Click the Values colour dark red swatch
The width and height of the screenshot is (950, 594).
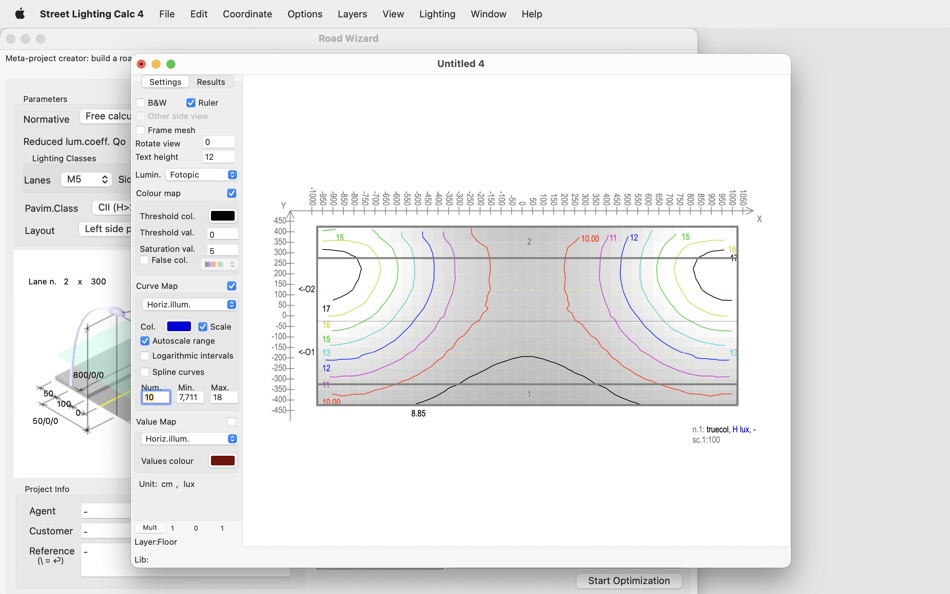pos(222,461)
